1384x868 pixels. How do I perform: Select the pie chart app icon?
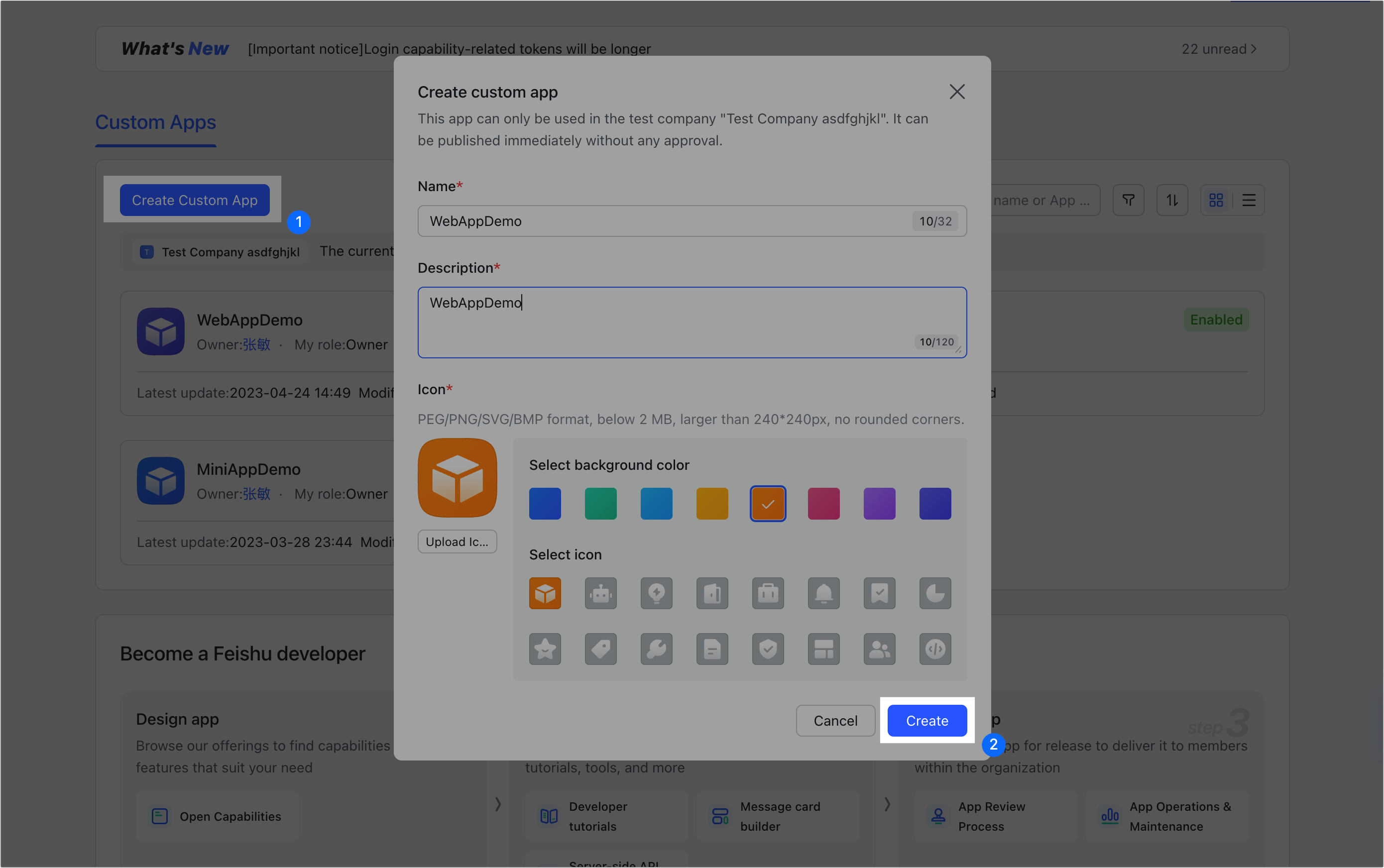935,593
